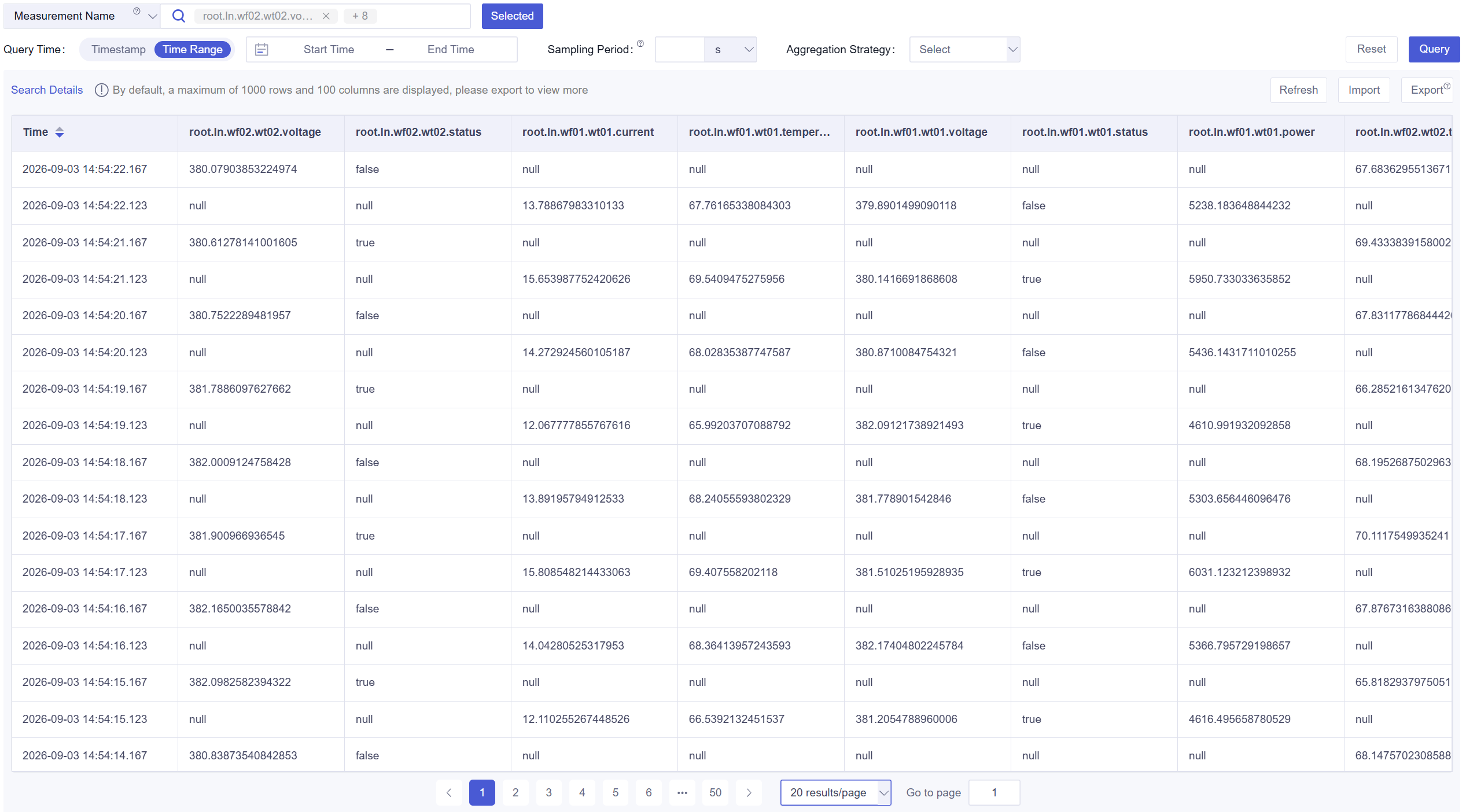Click the Reset button
Image resolution: width=1466 pixels, height=812 pixels.
pyautogui.click(x=1371, y=50)
